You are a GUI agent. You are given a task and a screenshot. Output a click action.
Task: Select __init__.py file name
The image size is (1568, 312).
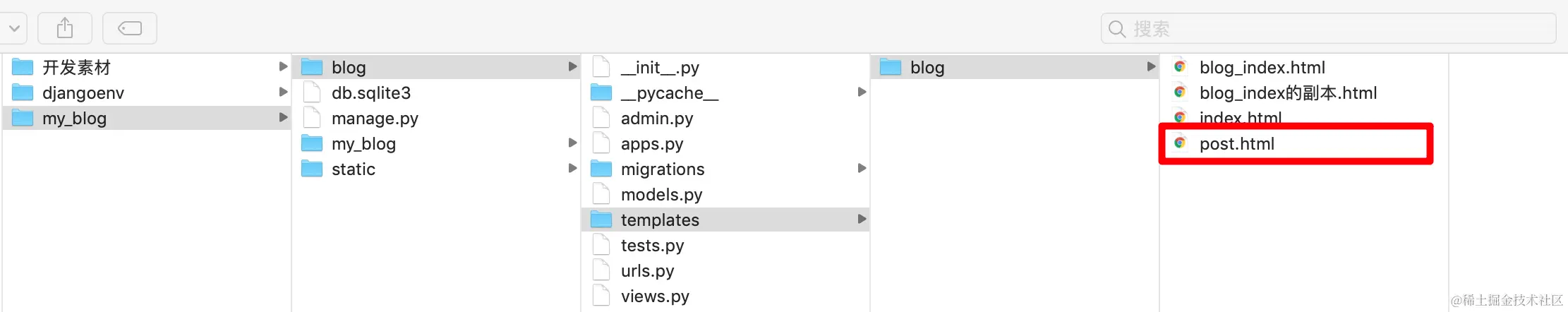pos(660,67)
